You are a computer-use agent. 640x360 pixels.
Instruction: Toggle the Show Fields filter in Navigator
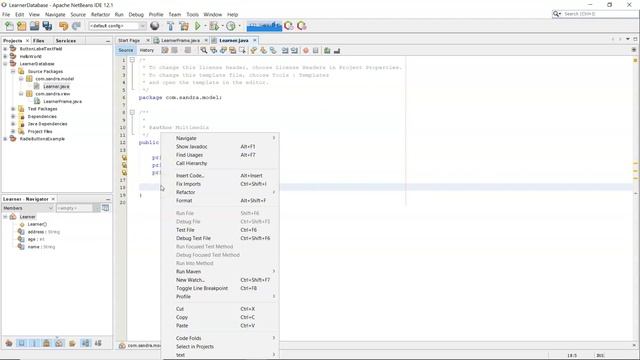click(x=21, y=343)
